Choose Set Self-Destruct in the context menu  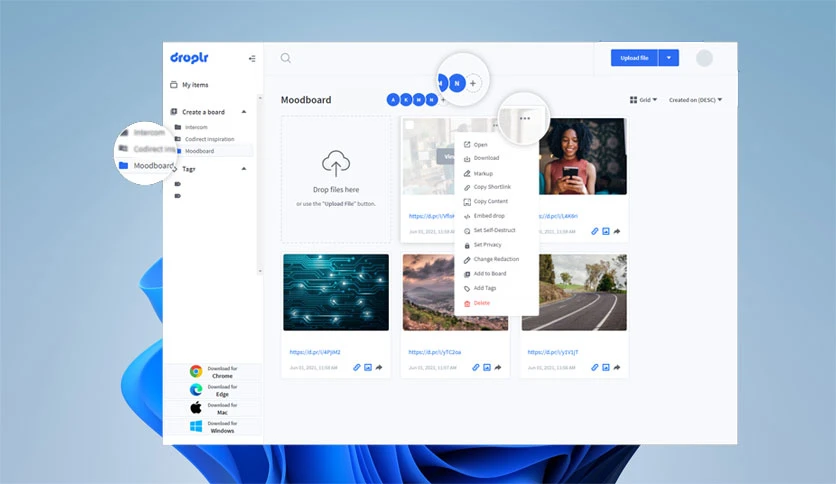494,230
